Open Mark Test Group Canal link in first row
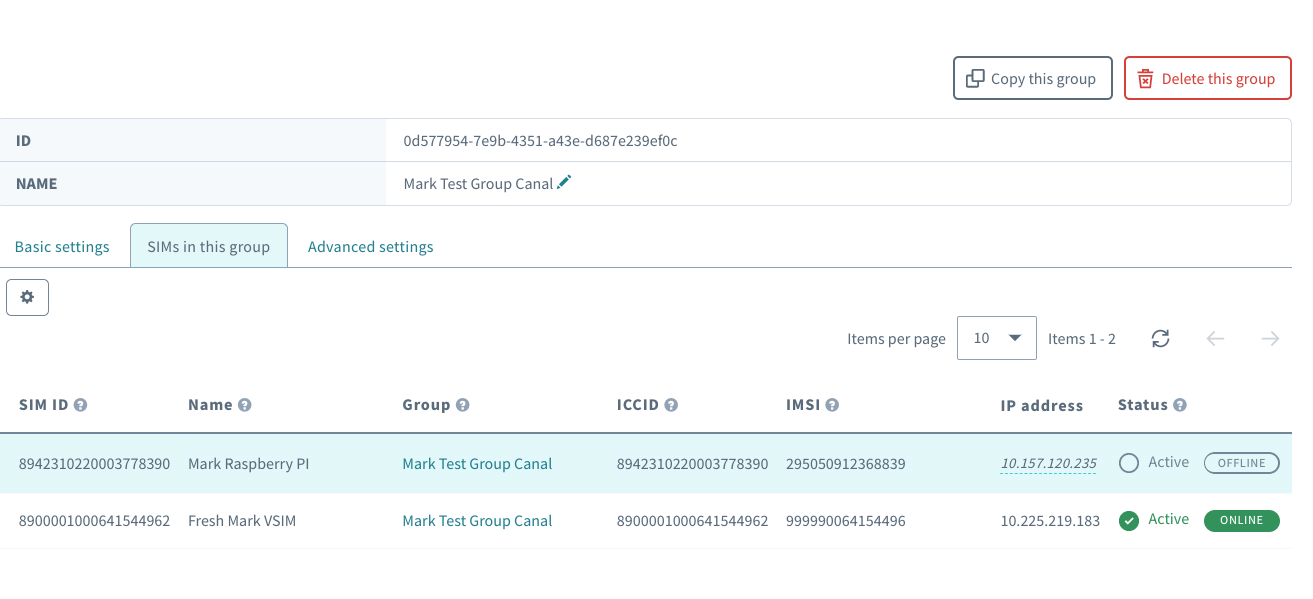 (x=477, y=464)
